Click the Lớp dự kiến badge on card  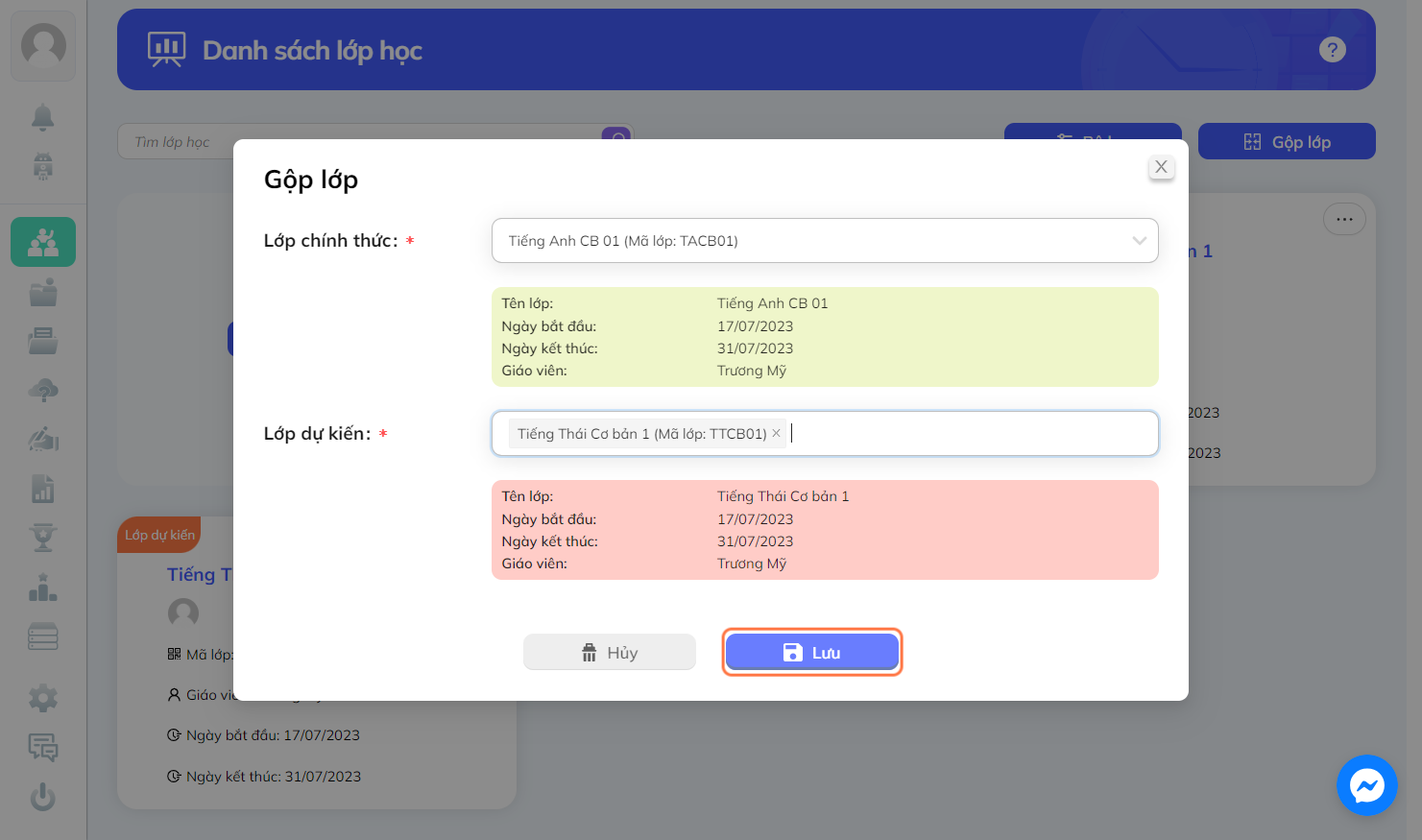159,535
